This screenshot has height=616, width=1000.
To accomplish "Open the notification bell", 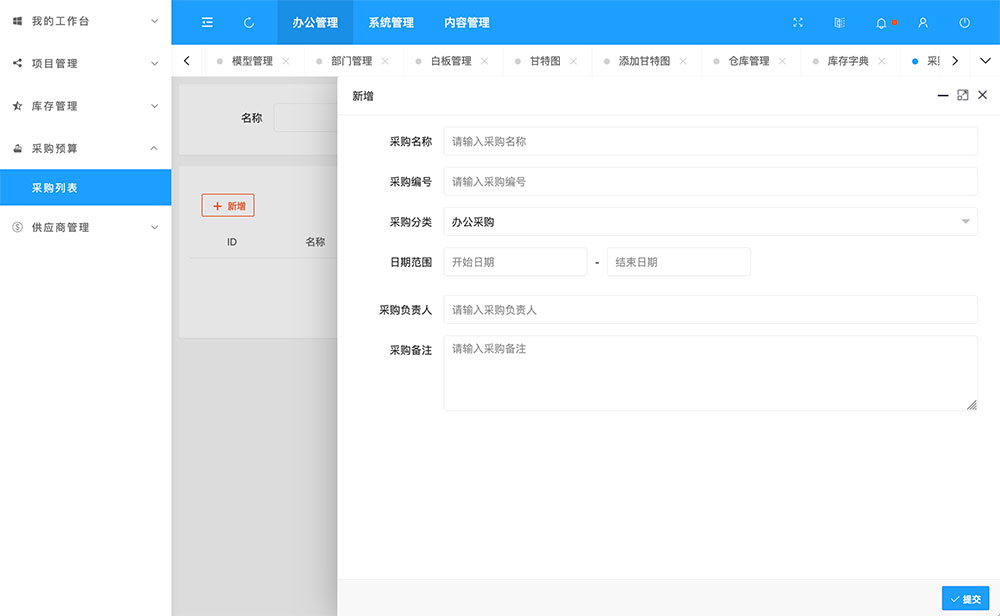I will 881,22.
